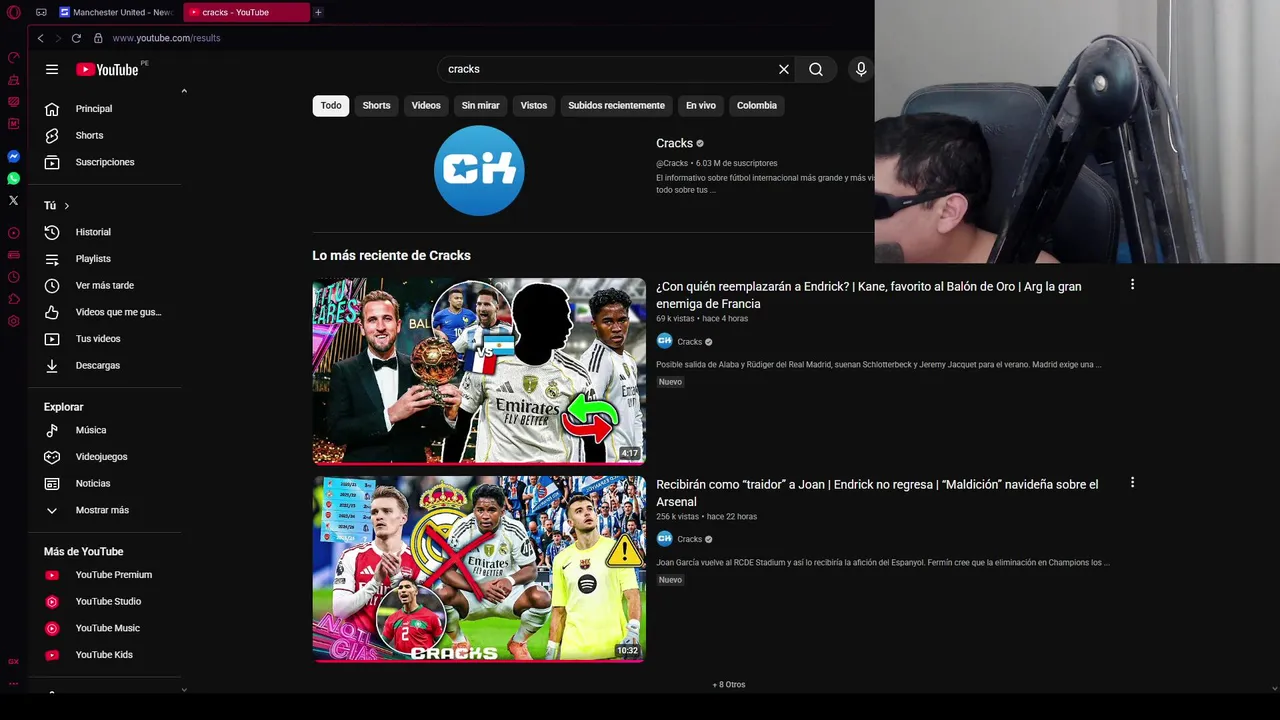Open options menu for Endrick replacement video
The height and width of the screenshot is (720, 1280).
[1132, 284]
